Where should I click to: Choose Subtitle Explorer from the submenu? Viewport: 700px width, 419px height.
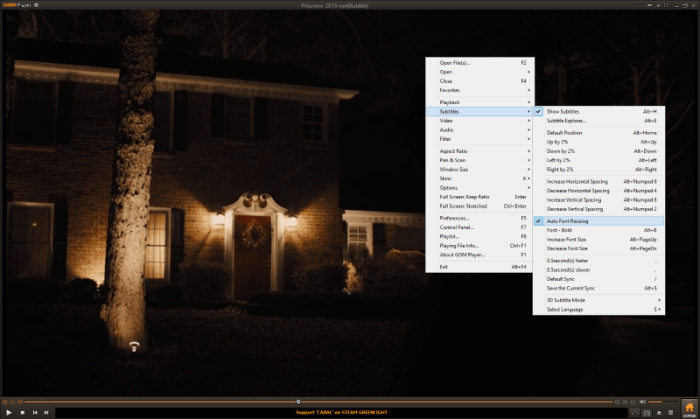pyautogui.click(x=567, y=121)
